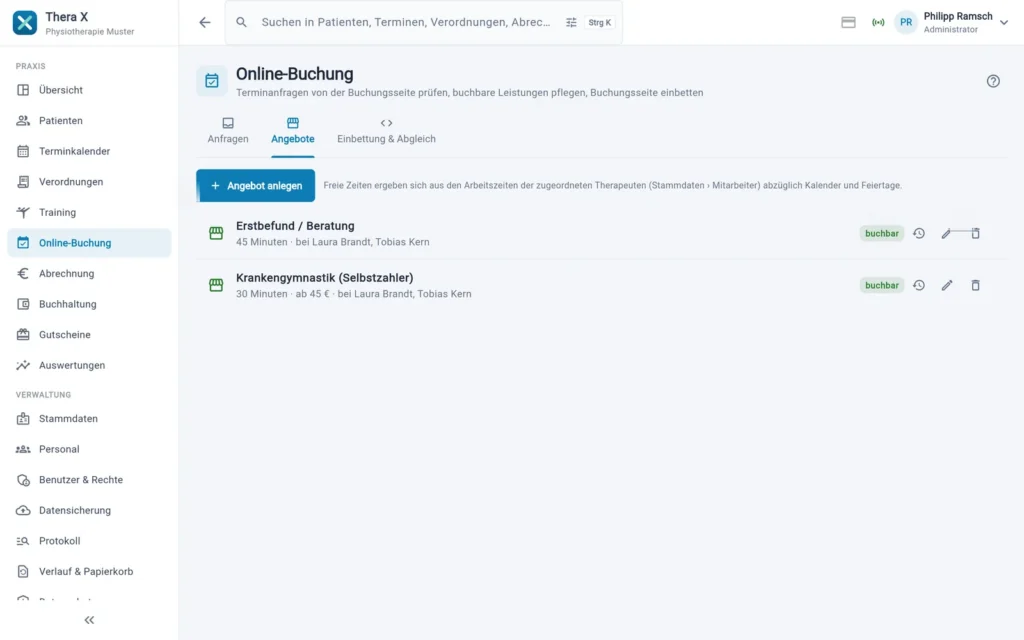Open the Abrechnung section
This screenshot has height=640, width=1024.
89,274
